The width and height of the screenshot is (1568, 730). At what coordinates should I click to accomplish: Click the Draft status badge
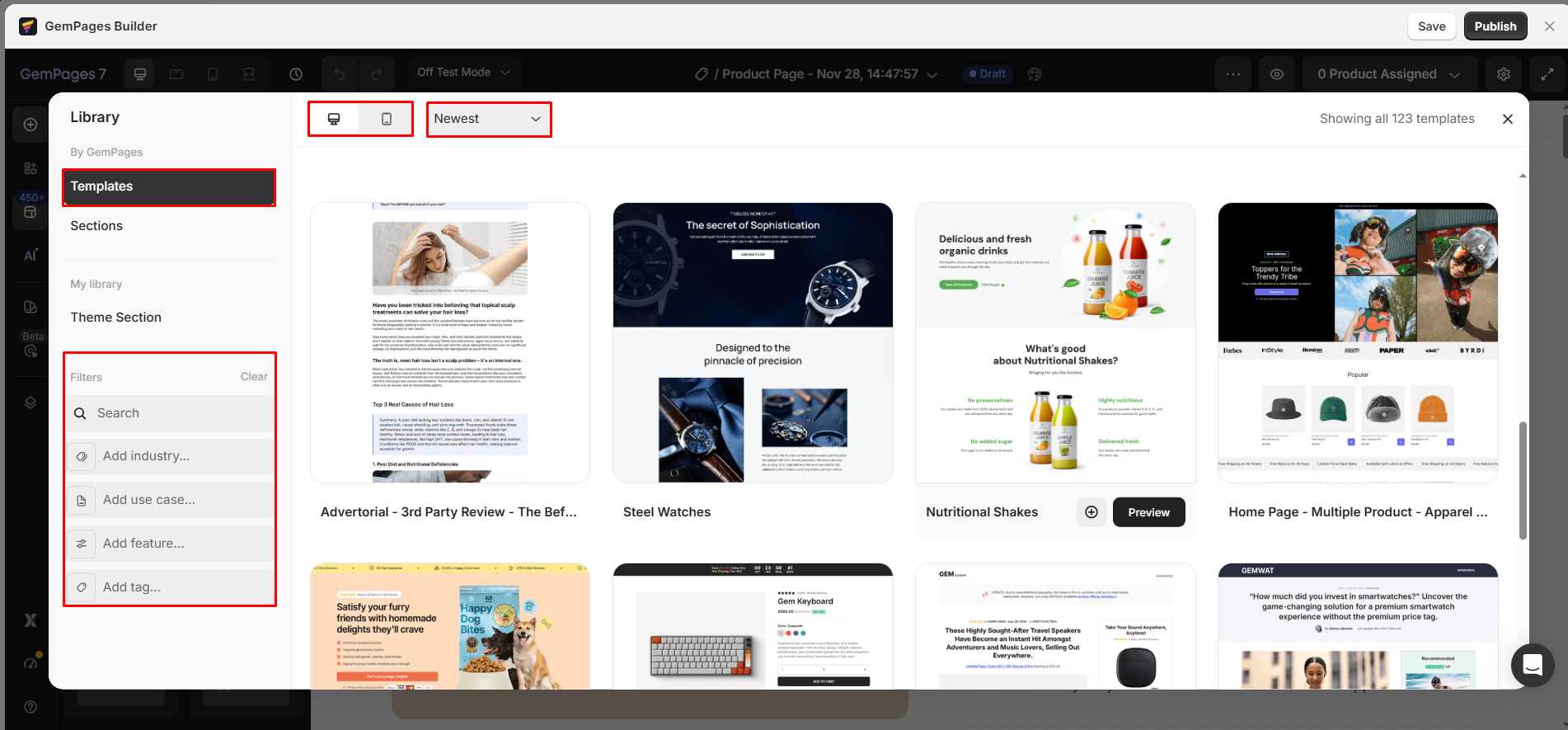[x=987, y=74]
